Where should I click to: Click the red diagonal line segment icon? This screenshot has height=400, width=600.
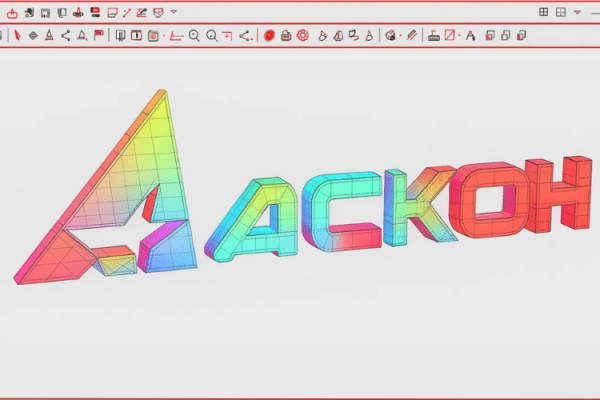pos(127,13)
